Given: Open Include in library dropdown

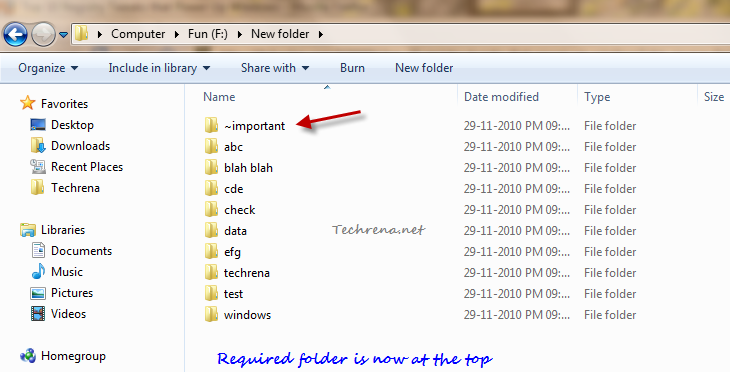Looking at the screenshot, I should (159, 68).
